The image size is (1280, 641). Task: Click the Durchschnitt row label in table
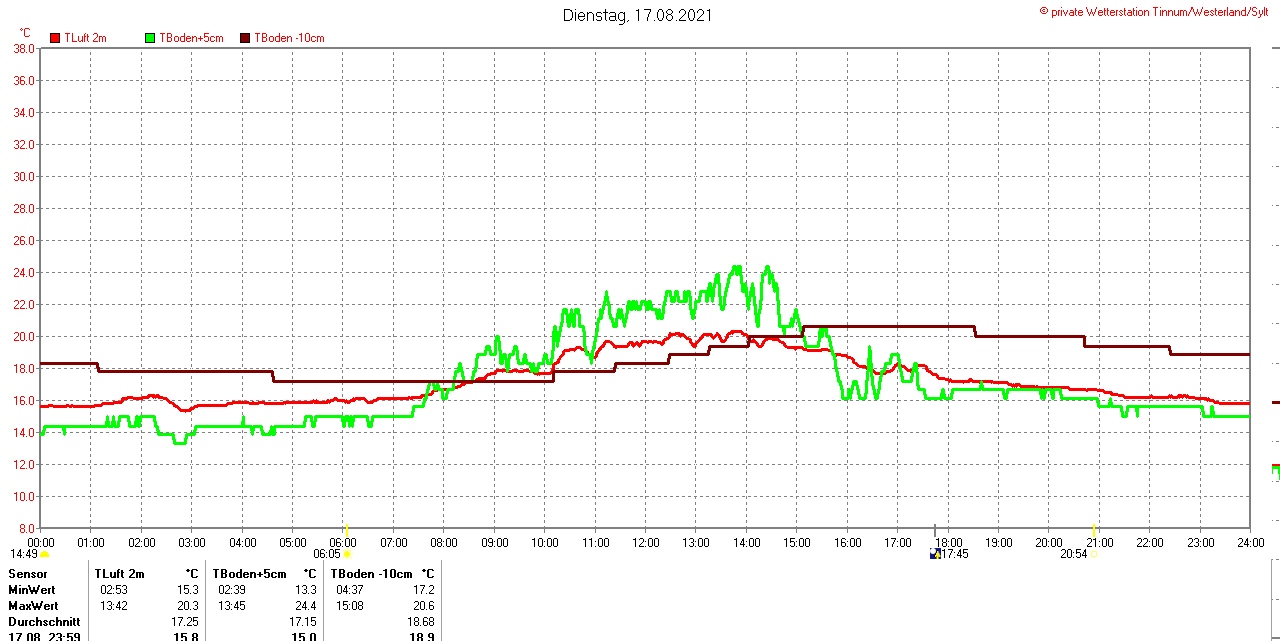click(44, 622)
